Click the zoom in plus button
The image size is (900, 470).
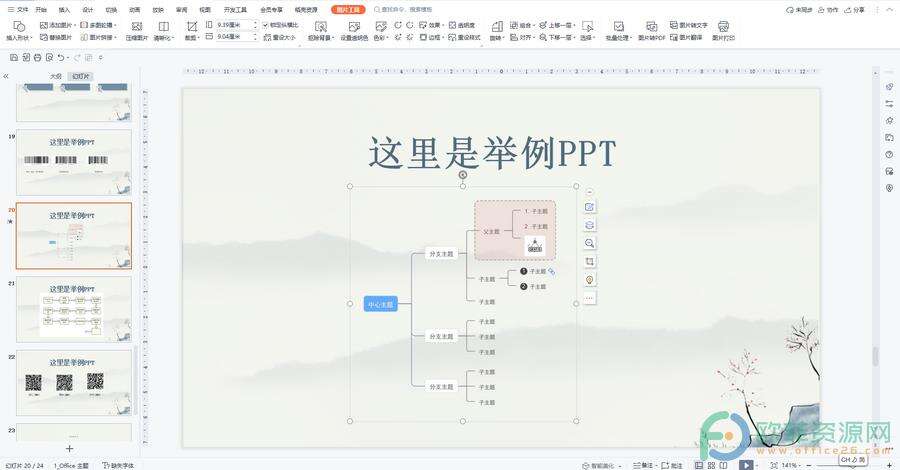pos(889,465)
